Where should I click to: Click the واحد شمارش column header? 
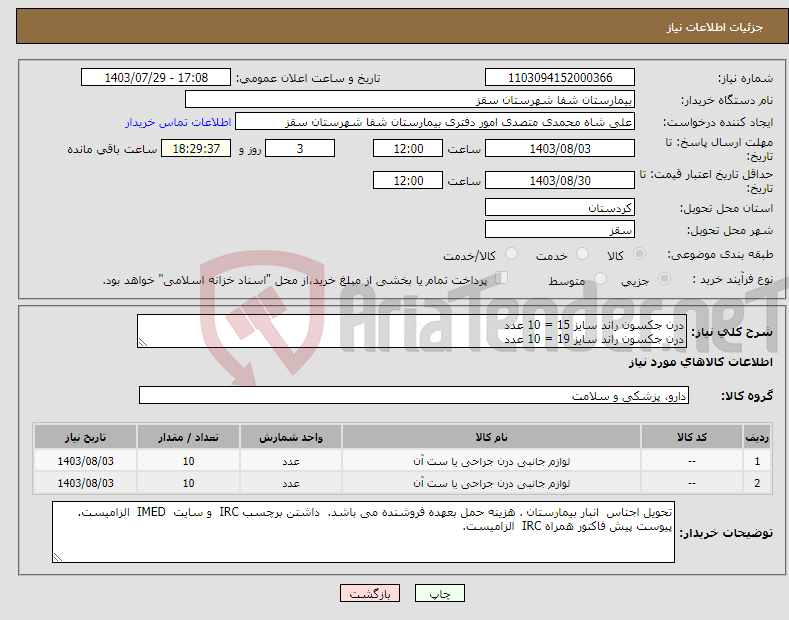click(x=291, y=437)
